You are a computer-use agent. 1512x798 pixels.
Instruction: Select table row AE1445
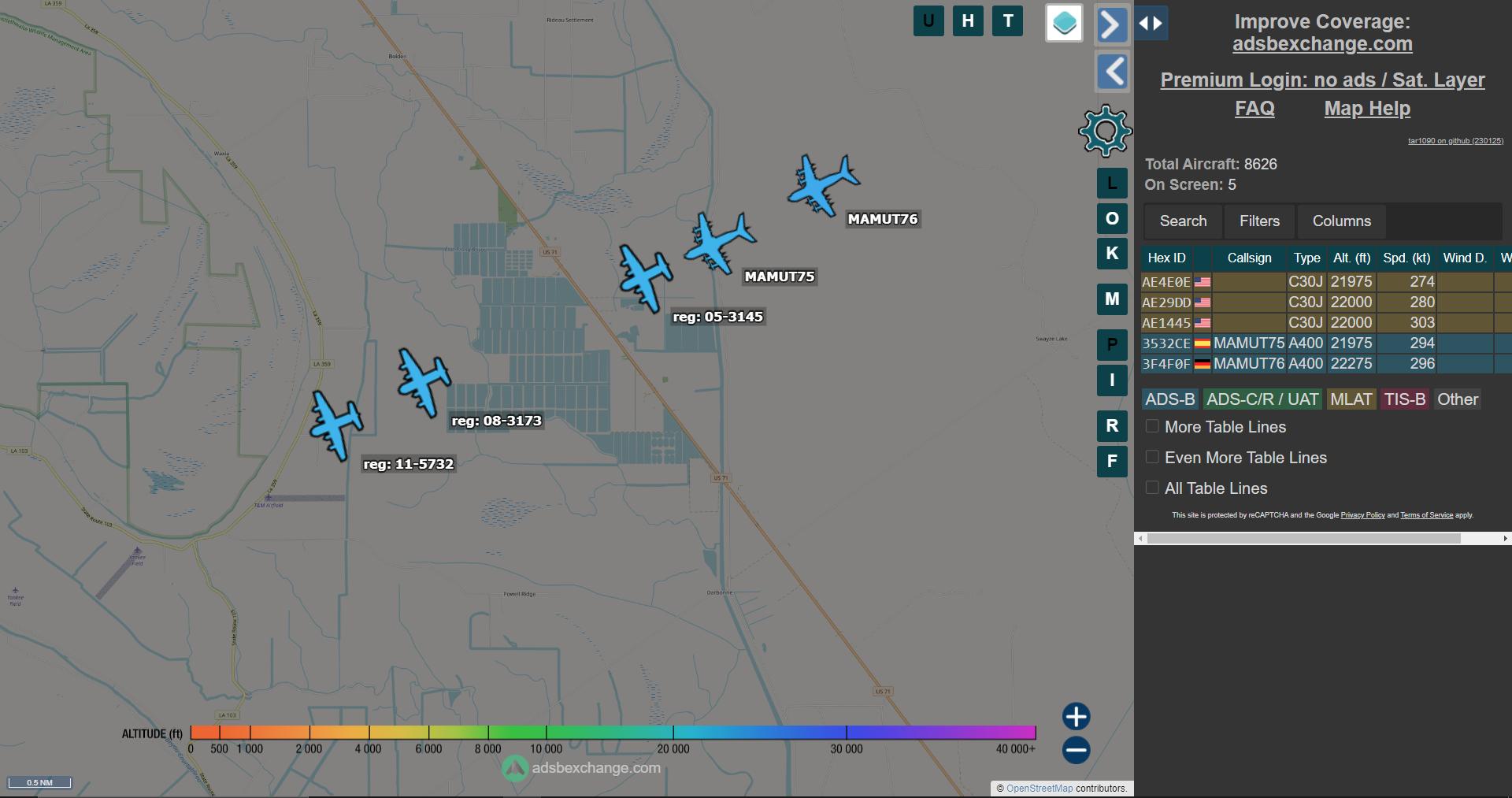point(1326,323)
